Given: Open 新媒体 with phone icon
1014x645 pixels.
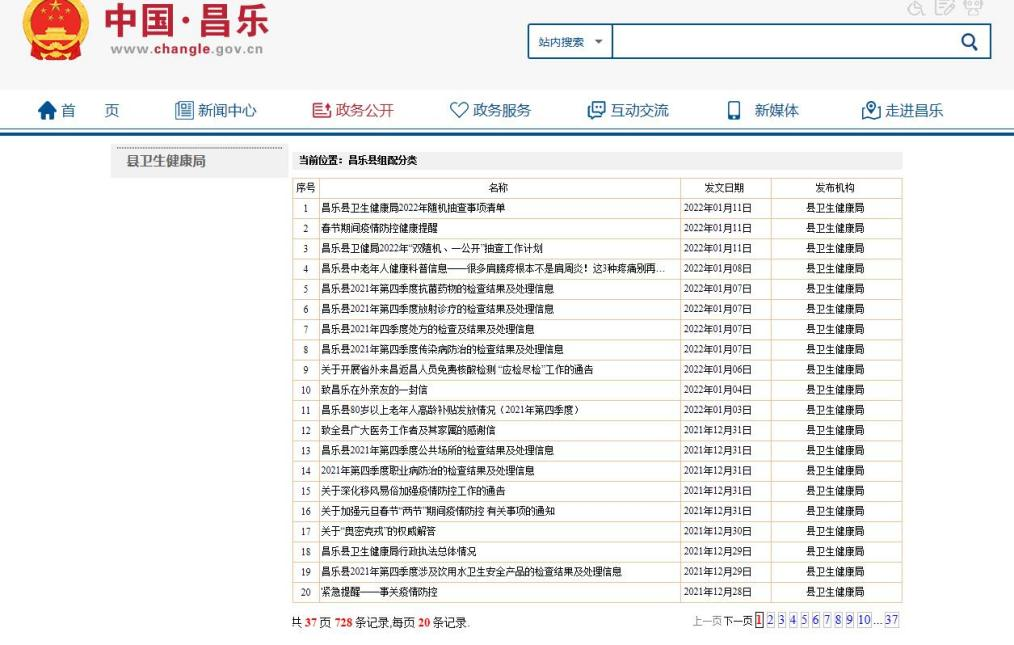Looking at the screenshot, I should pyautogui.click(x=763, y=111).
